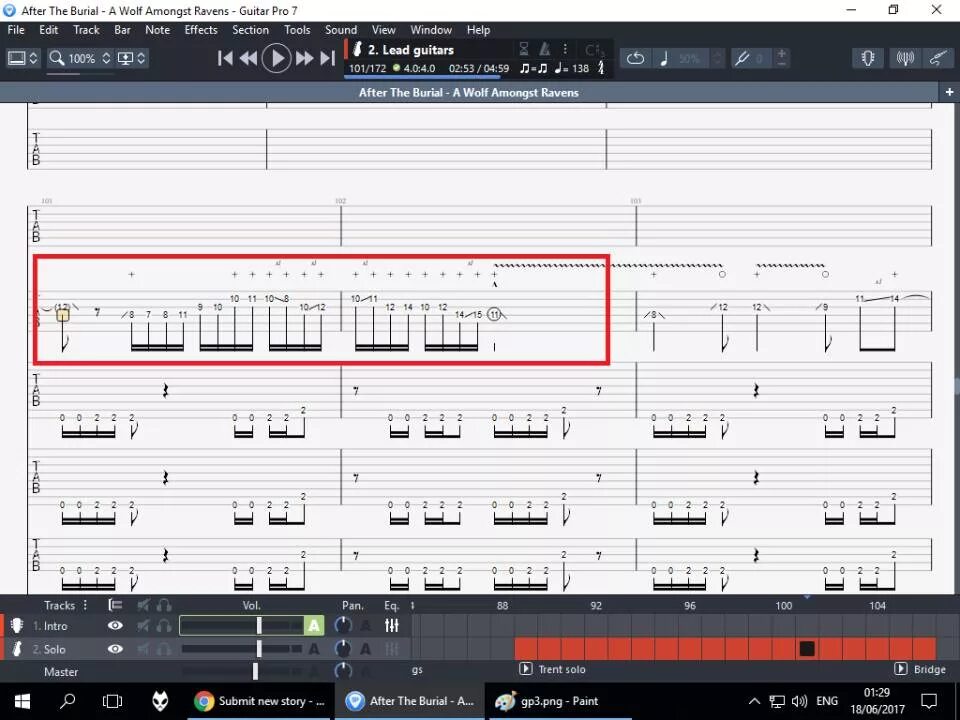Click the display fit-to-screen icon
Screen dimensions: 960x720
coord(126,58)
